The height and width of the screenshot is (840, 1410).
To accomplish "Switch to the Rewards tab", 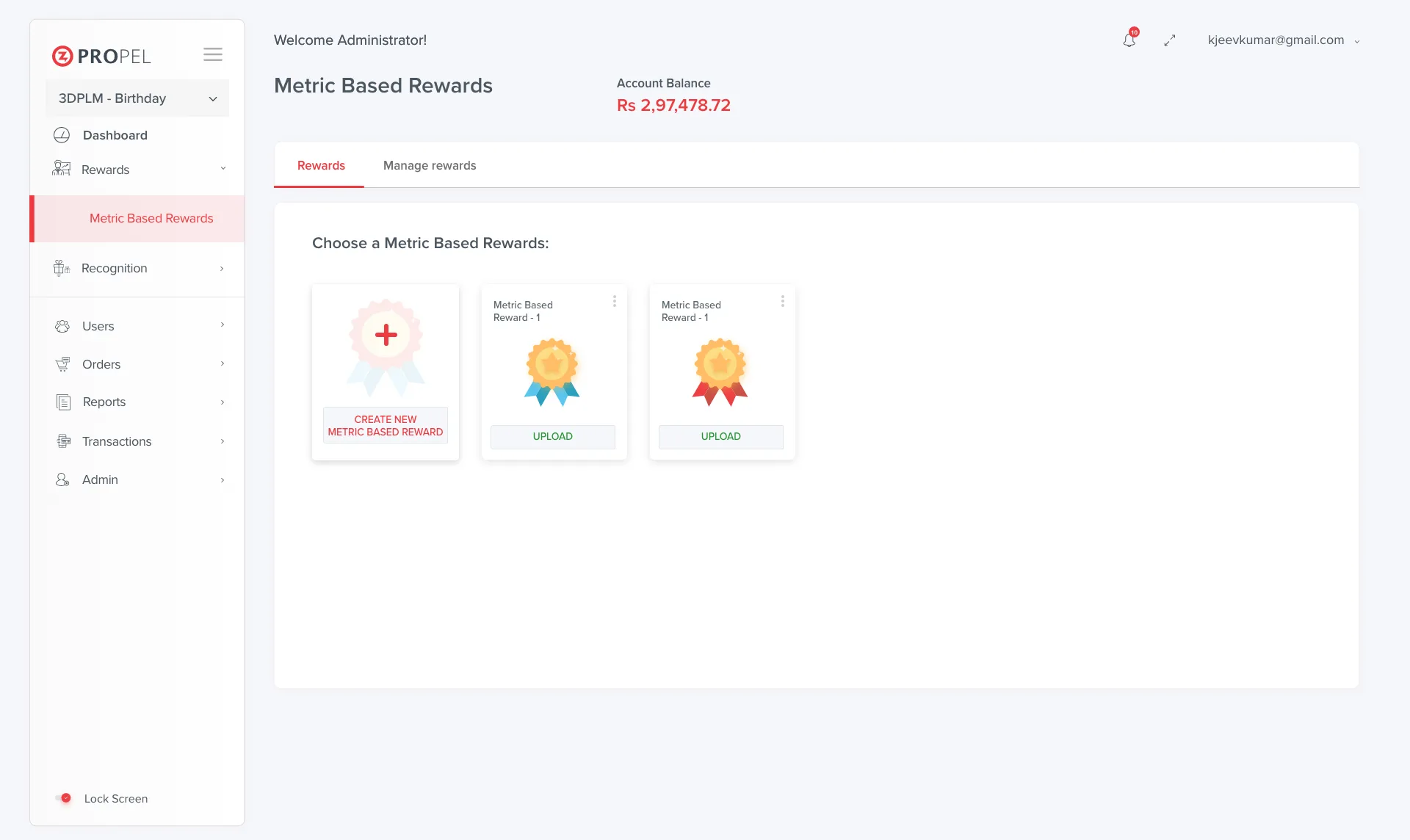I will coord(321,165).
